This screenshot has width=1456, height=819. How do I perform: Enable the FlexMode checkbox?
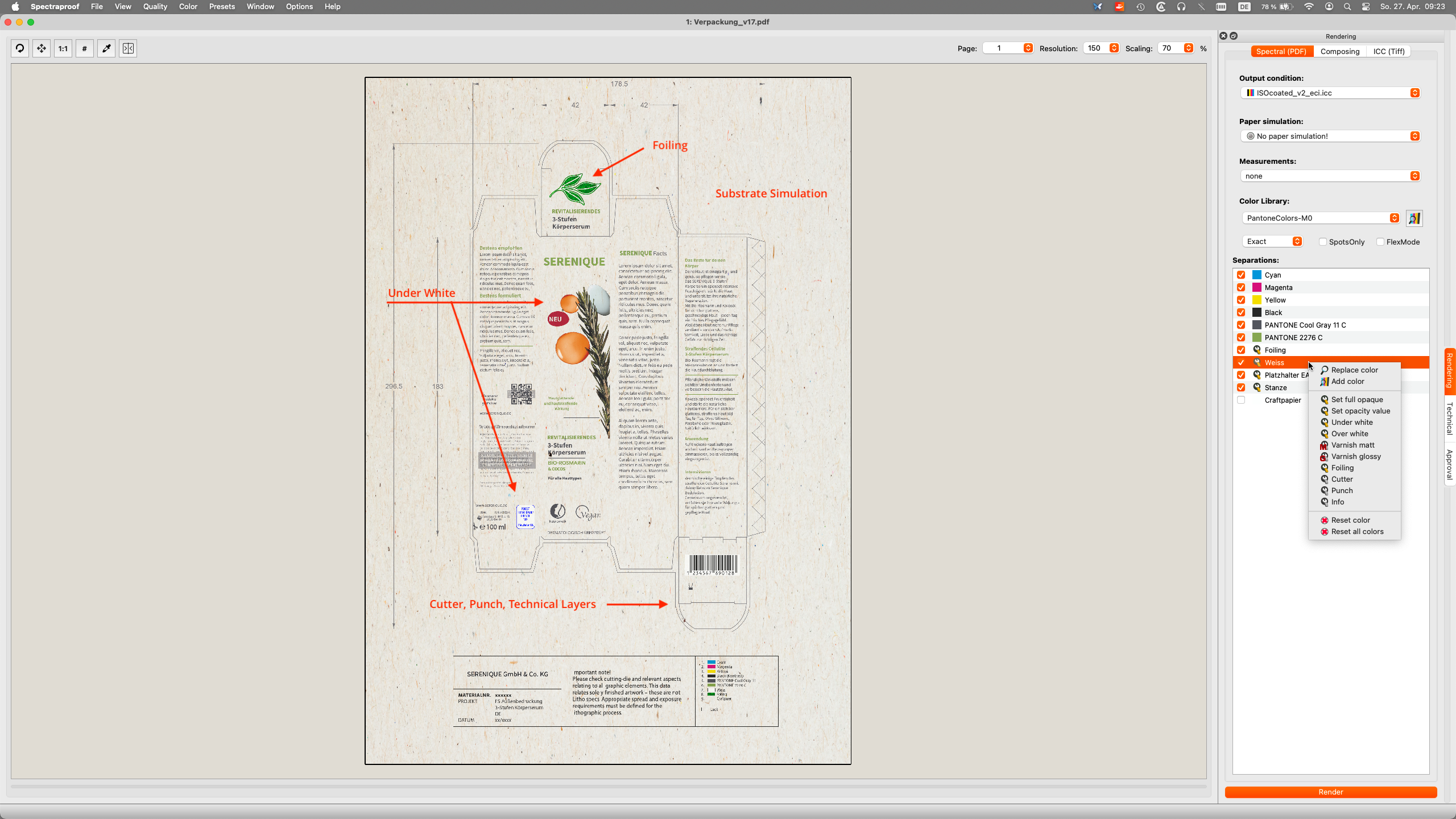pyautogui.click(x=1380, y=242)
